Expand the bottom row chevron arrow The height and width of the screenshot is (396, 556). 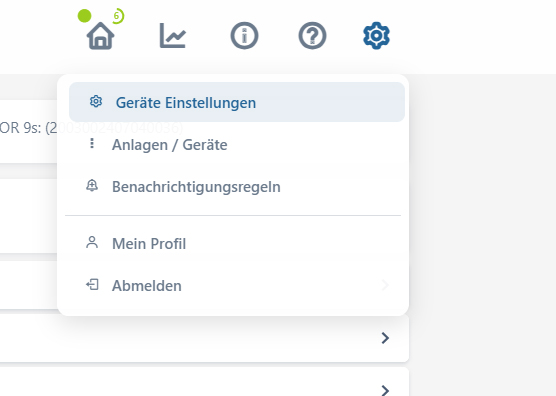385,390
